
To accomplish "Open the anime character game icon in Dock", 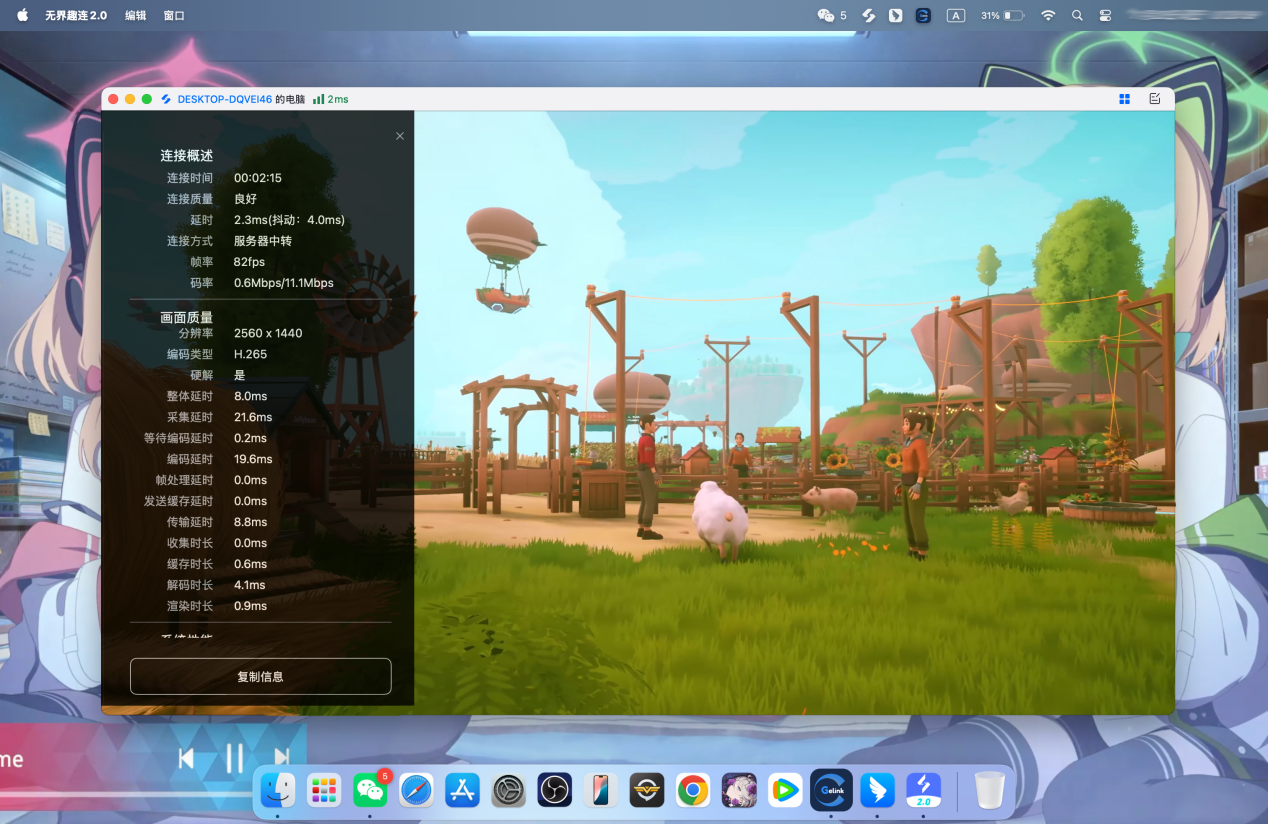I will tap(740, 790).
